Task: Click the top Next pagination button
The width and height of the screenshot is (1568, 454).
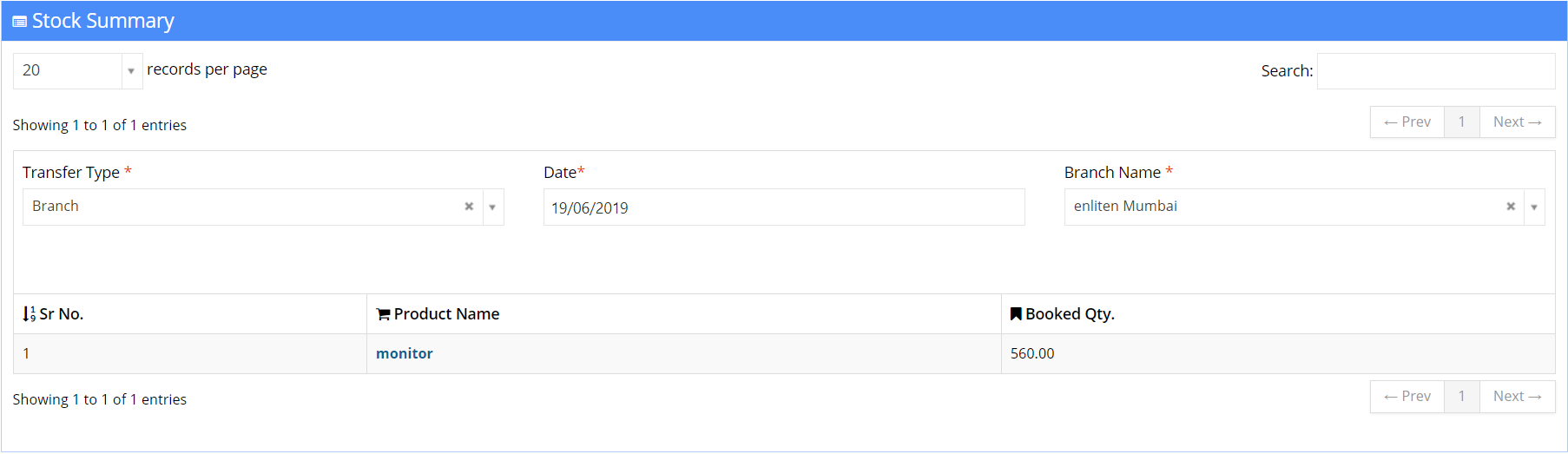Action: coord(1518,122)
